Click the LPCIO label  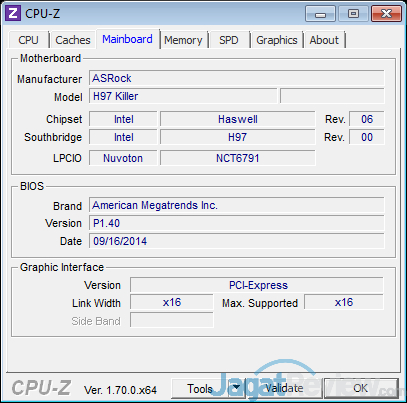(67, 158)
